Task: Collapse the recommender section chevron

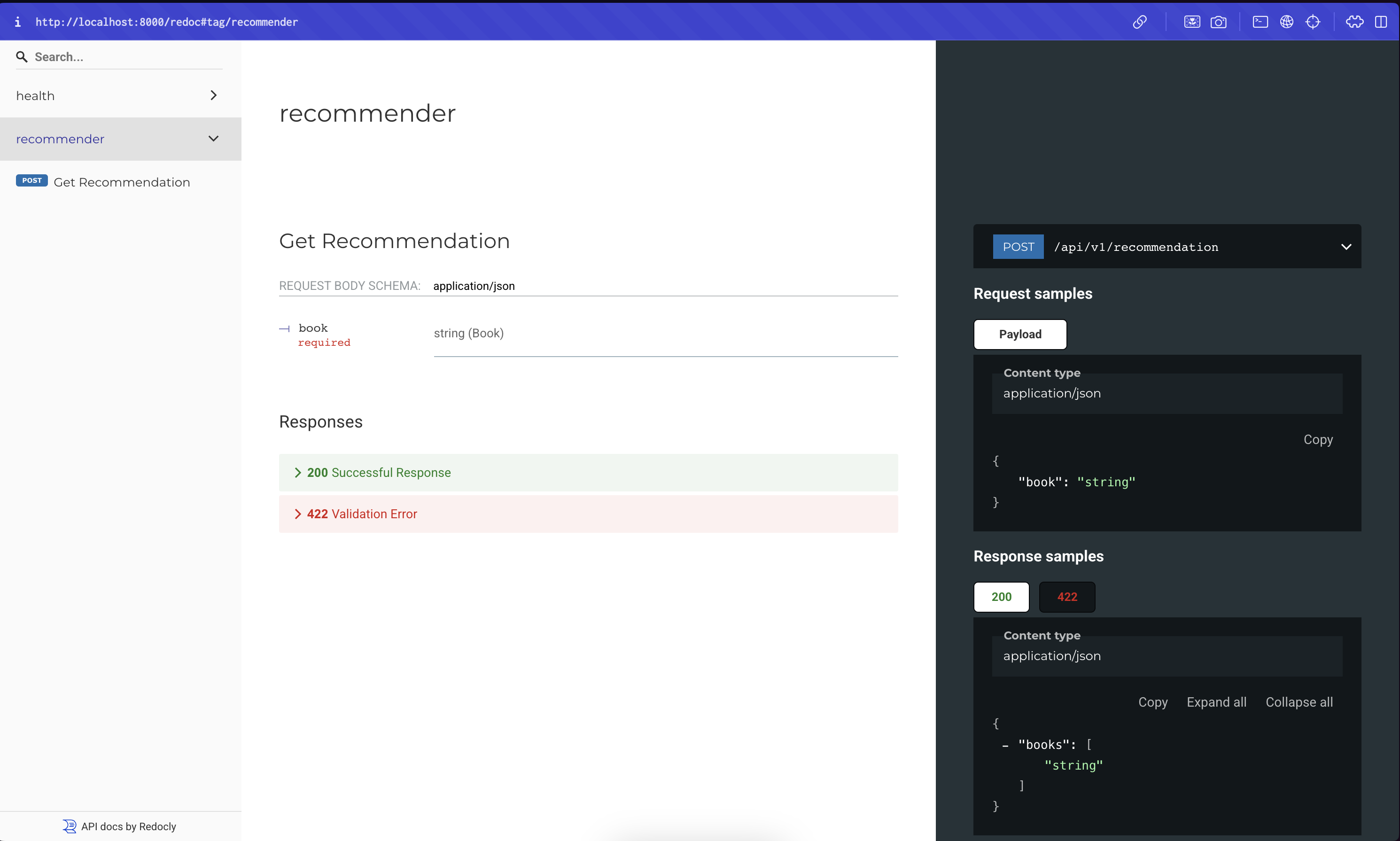Action: 214,139
